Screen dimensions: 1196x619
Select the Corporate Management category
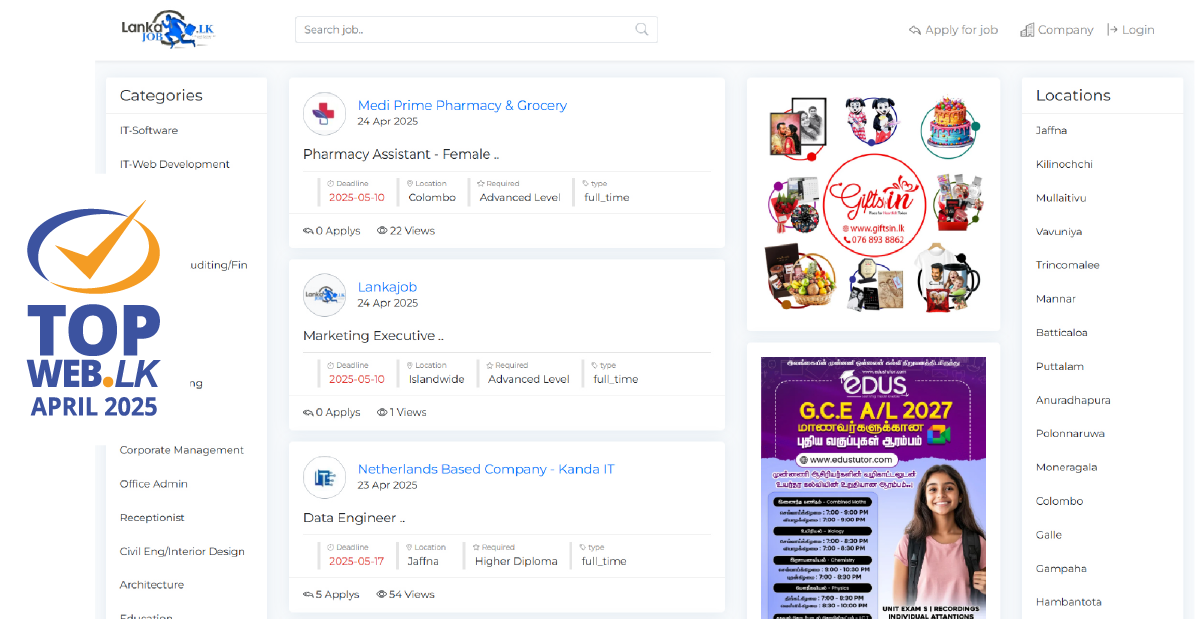(x=182, y=450)
